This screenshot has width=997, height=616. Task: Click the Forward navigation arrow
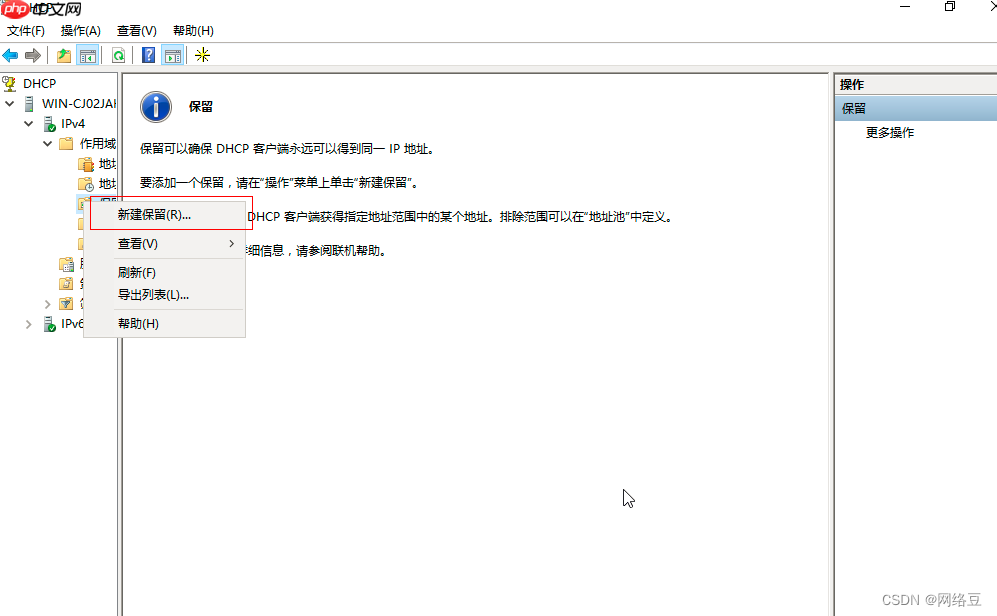coord(32,55)
